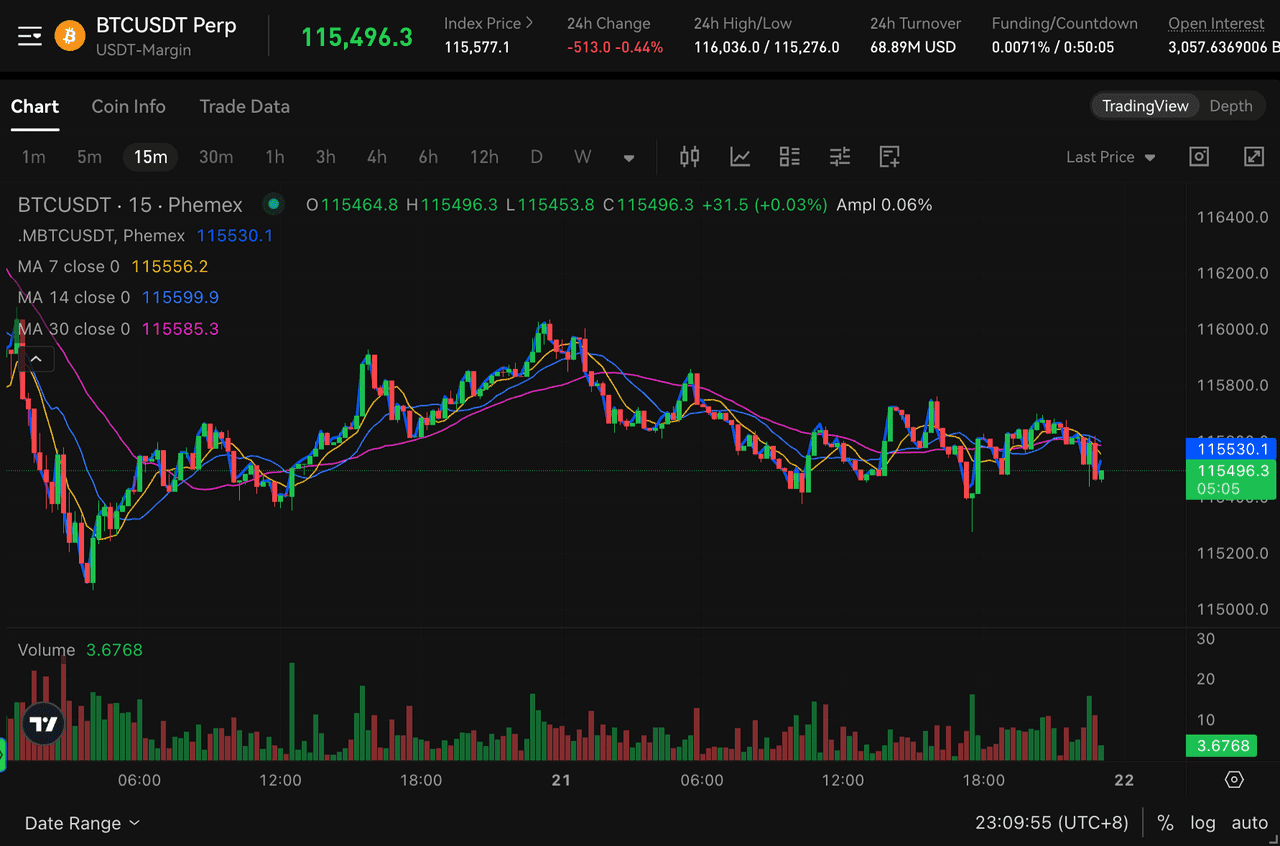
Task: Switch to the Coin Info tab
Action: click(128, 106)
